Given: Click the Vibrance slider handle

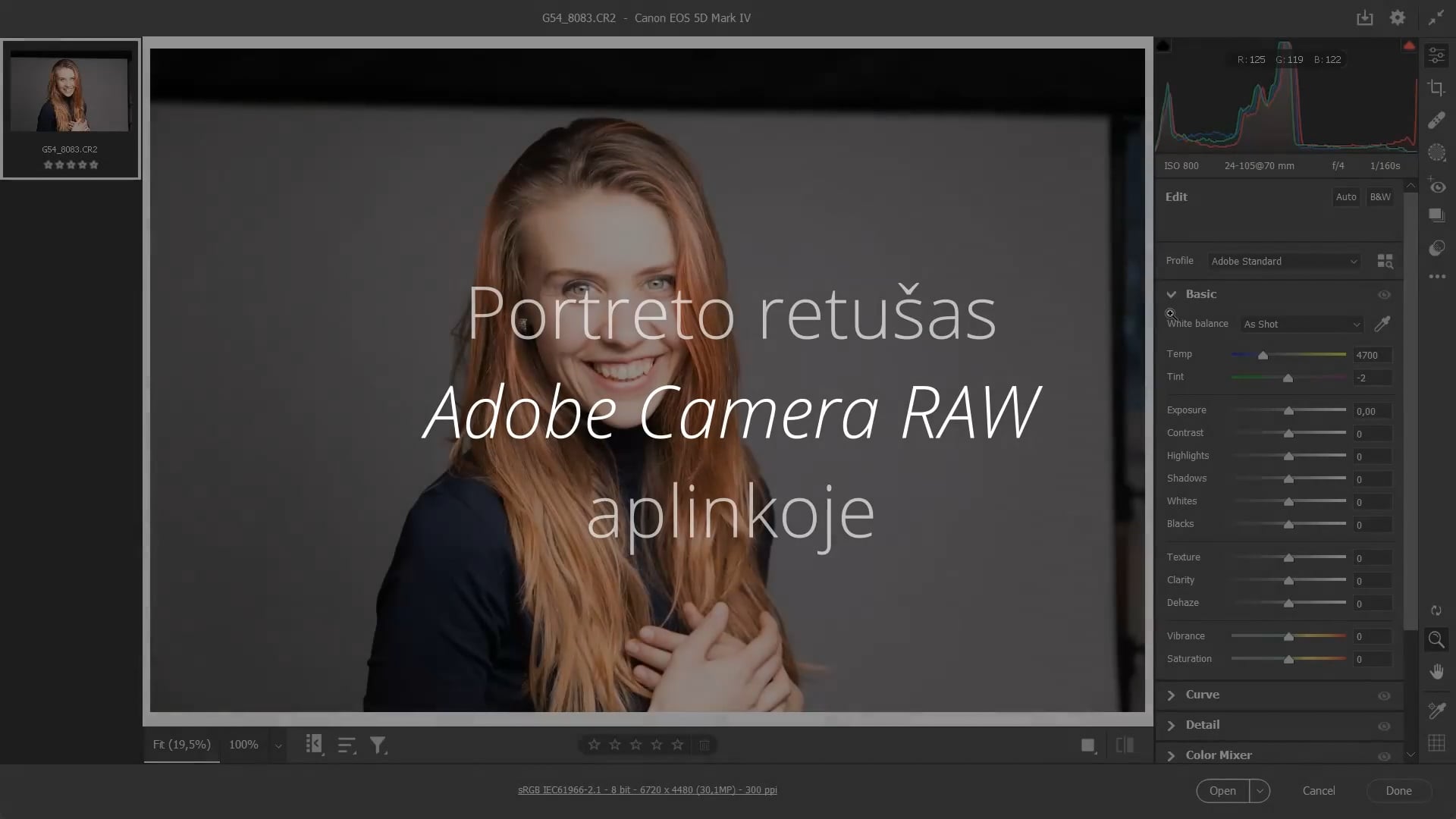Looking at the screenshot, I should coord(1288,637).
